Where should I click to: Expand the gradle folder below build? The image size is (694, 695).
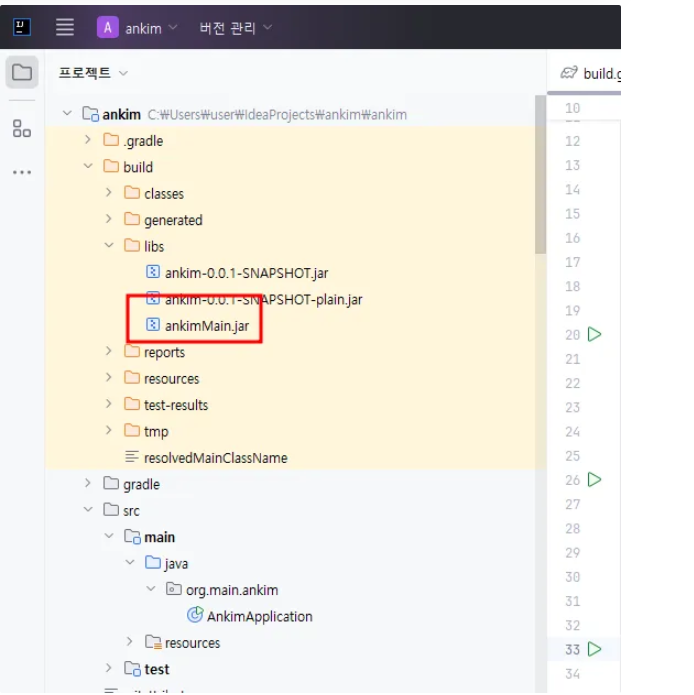point(88,483)
